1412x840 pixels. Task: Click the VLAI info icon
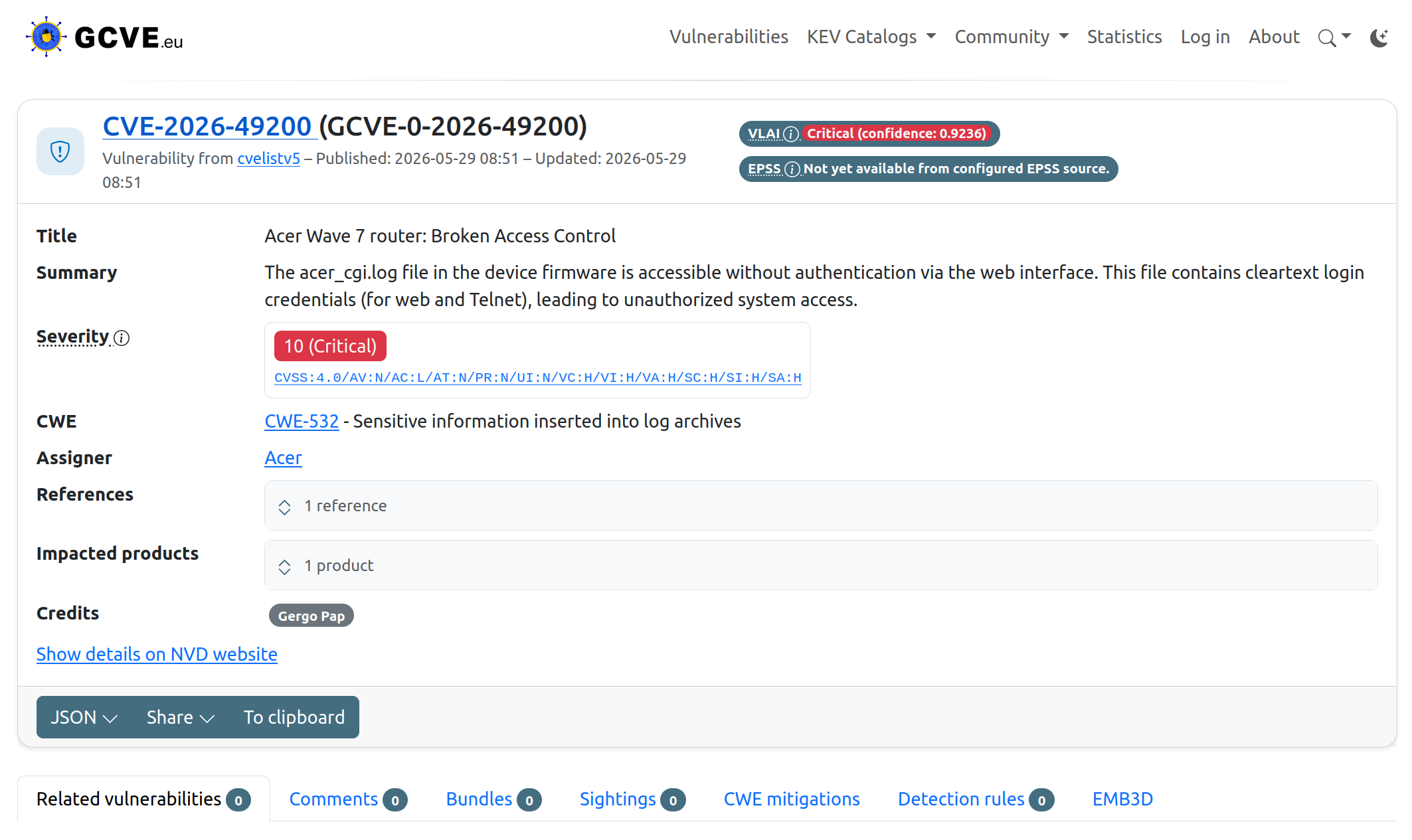[791, 134]
